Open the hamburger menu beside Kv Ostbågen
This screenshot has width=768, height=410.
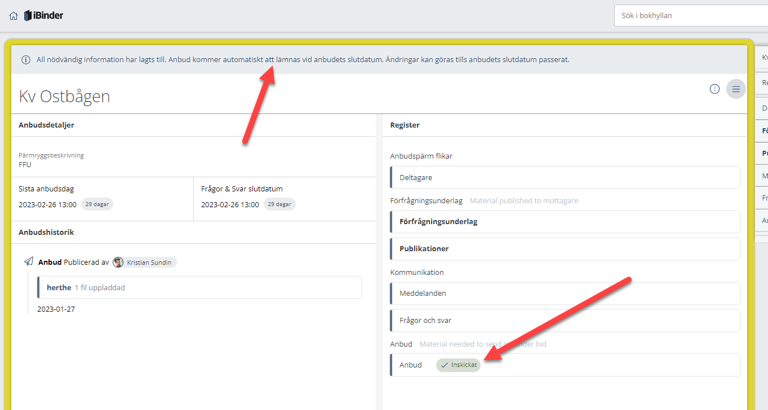[736, 89]
